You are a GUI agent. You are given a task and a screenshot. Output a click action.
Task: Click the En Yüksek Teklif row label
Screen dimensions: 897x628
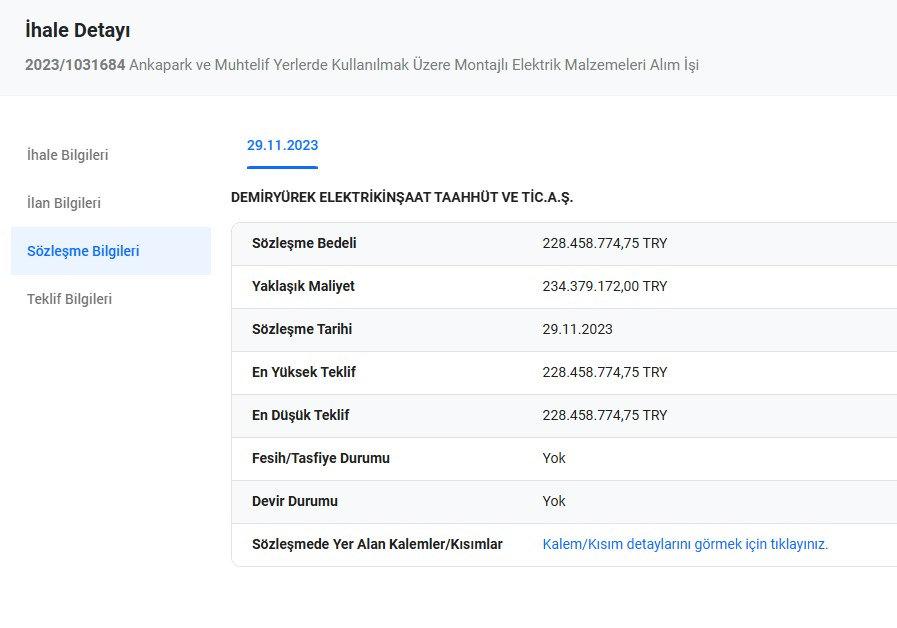(304, 372)
